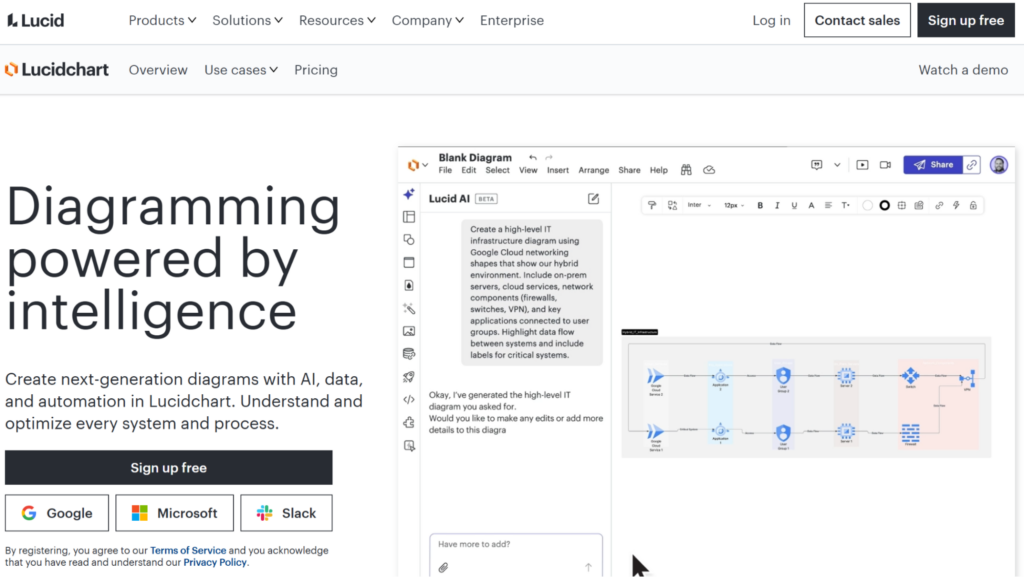Click the copy link icon next to Share
1024x577 pixels.
click(x=972, y=164)
